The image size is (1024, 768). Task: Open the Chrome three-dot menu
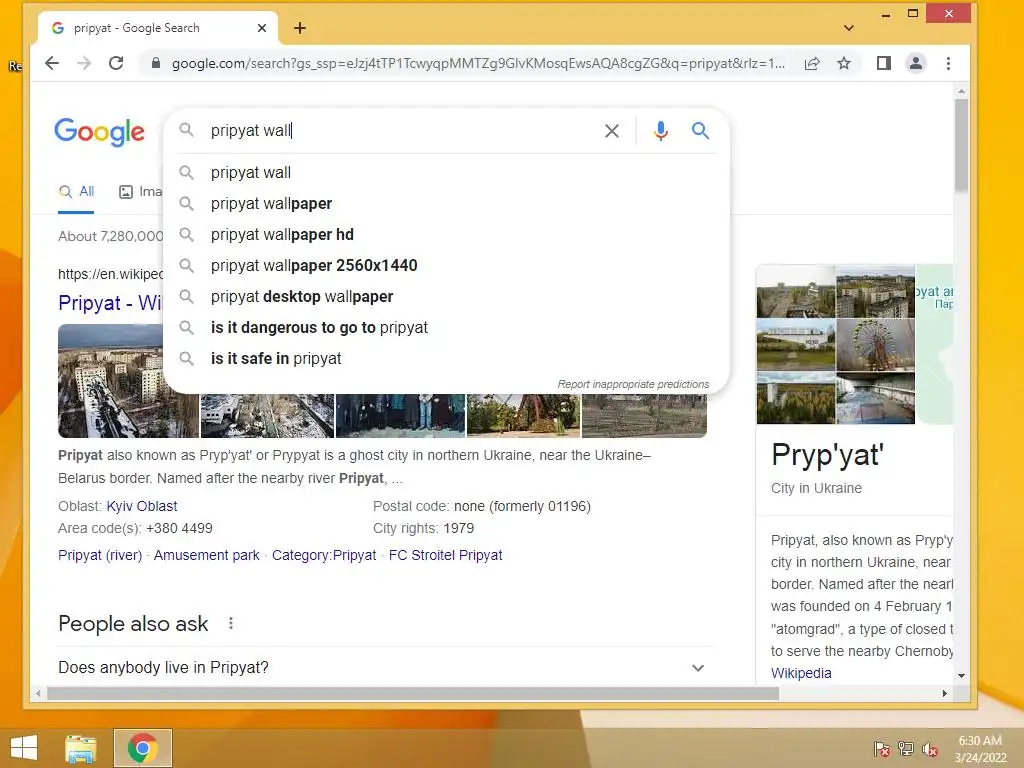point(948,63)
